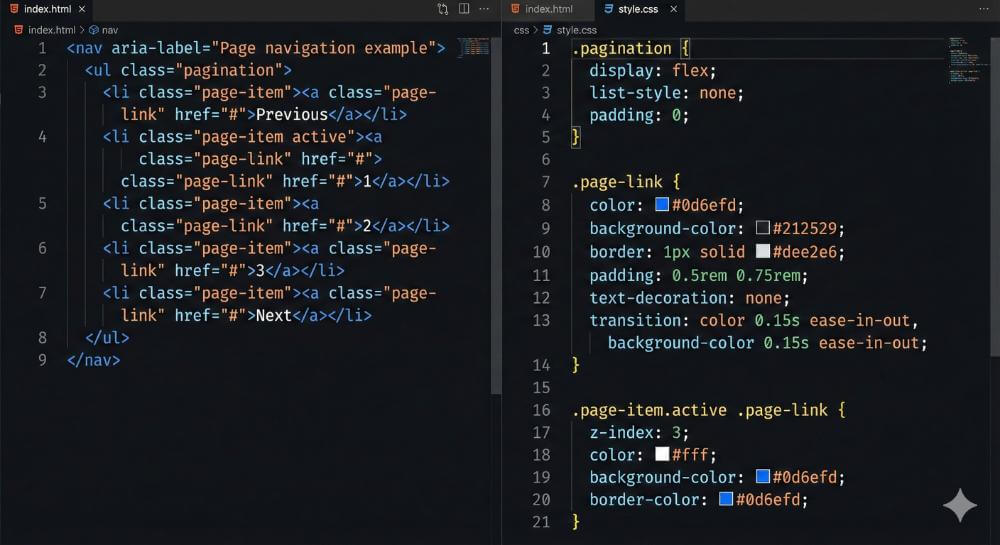Open the border-color #0d6efd swatch on line 20
1000x545 pixels.
tap(726, 498)
